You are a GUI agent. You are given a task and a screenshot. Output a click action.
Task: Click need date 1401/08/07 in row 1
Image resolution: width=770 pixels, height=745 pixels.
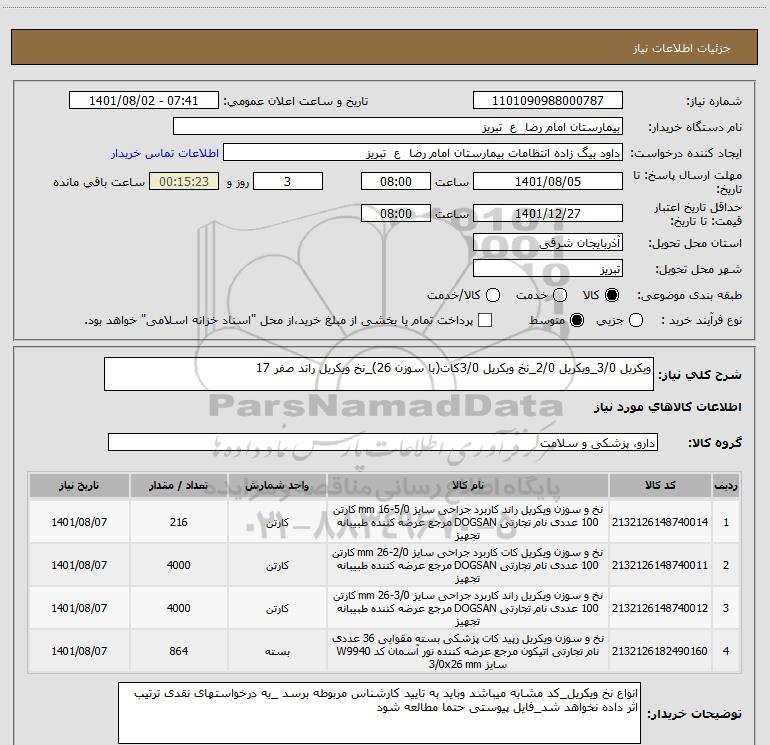tap(79, 522)
